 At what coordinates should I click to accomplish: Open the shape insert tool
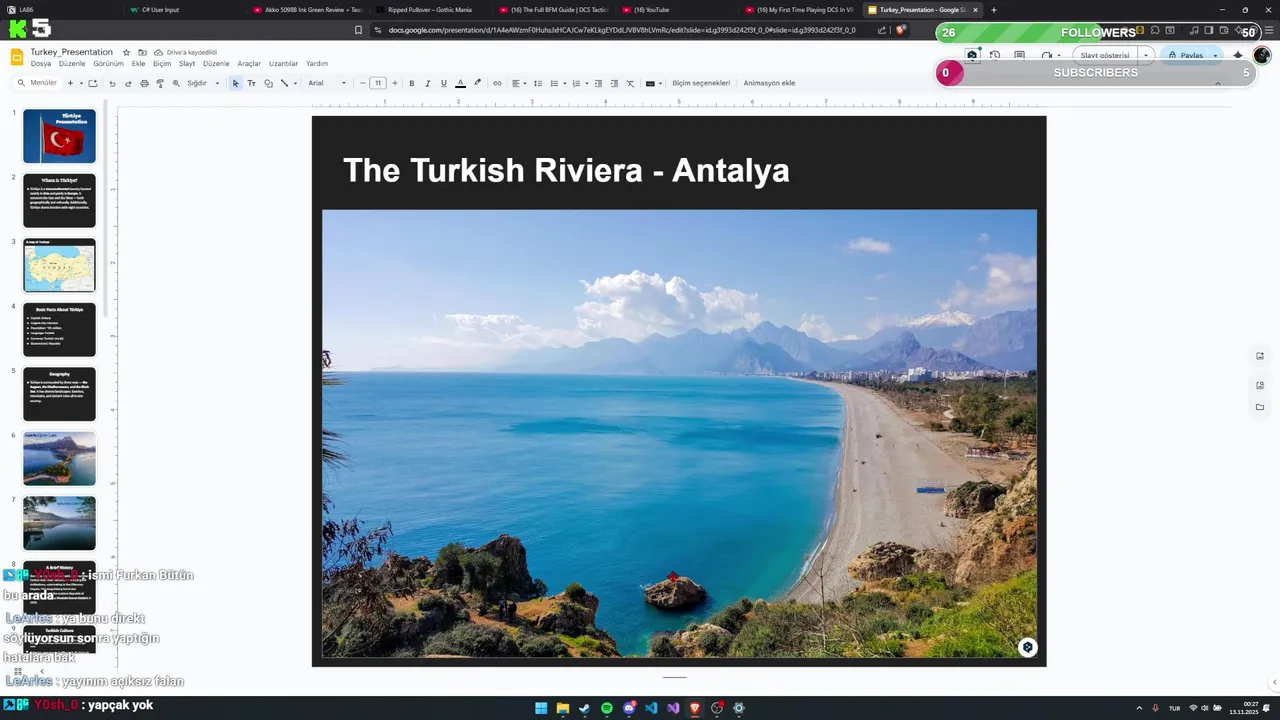[x=268, y=83]
